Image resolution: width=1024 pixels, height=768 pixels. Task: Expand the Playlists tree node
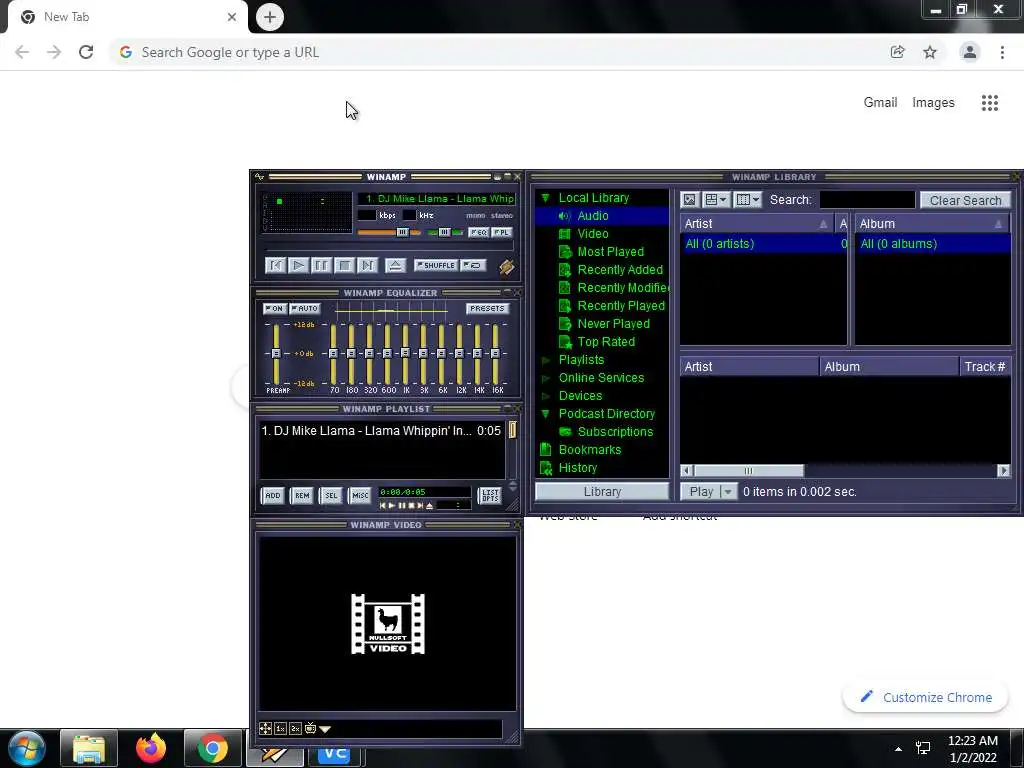point(546,360)
